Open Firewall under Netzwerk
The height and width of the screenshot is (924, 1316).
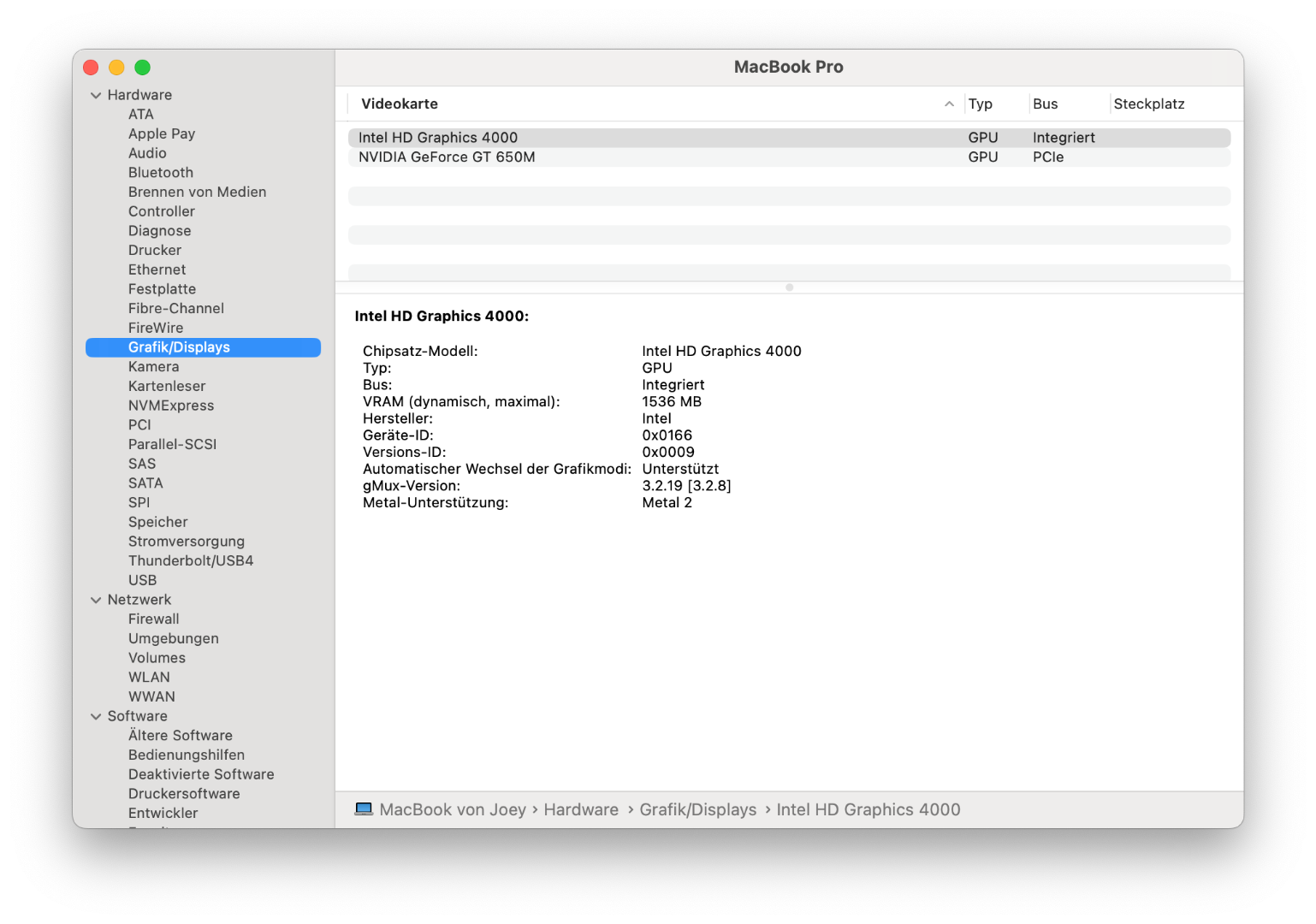click(154, 619)
